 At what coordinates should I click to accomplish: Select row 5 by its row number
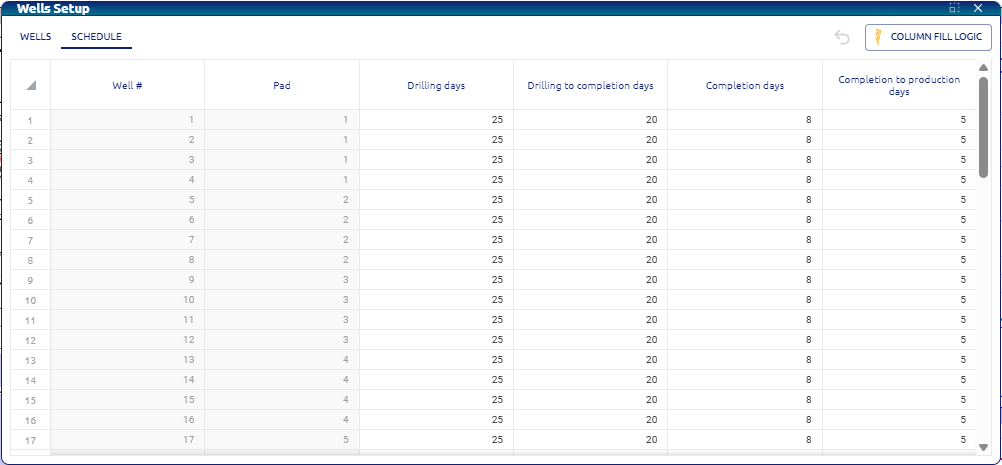coord(30,200)
